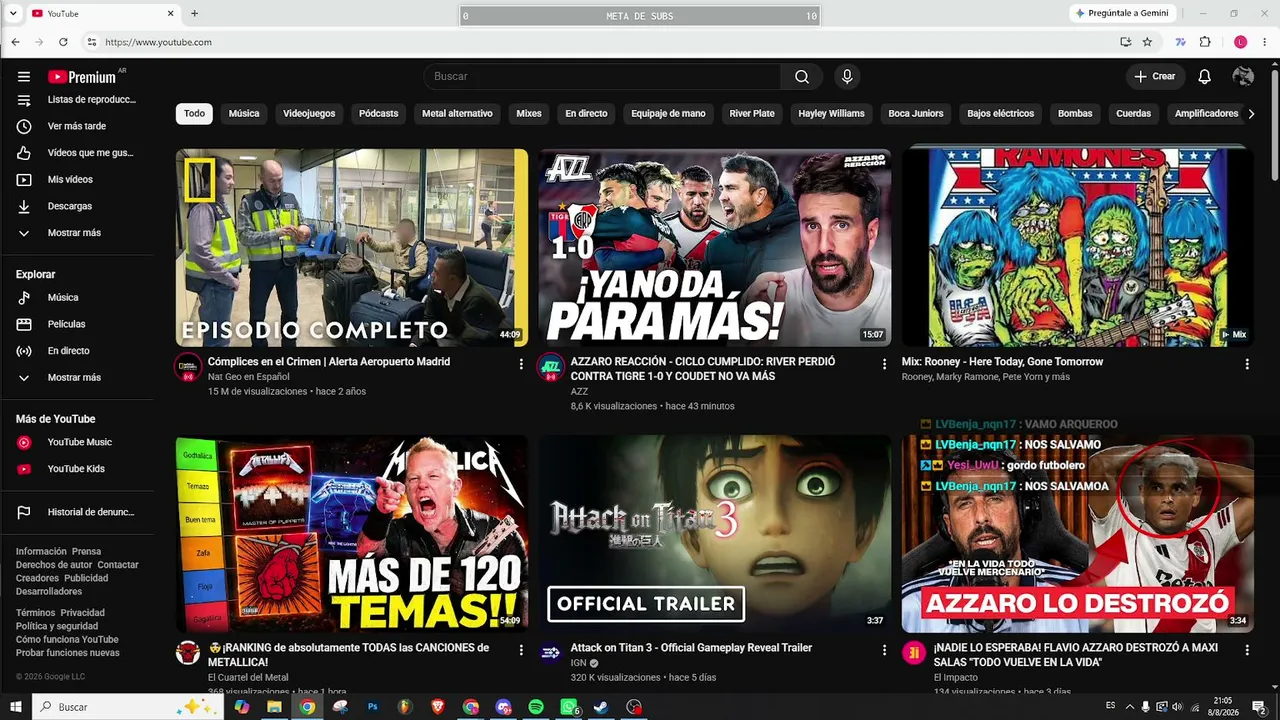Bookmark this page with the star icon
Screen dimensions: 1280x720
1147,42
